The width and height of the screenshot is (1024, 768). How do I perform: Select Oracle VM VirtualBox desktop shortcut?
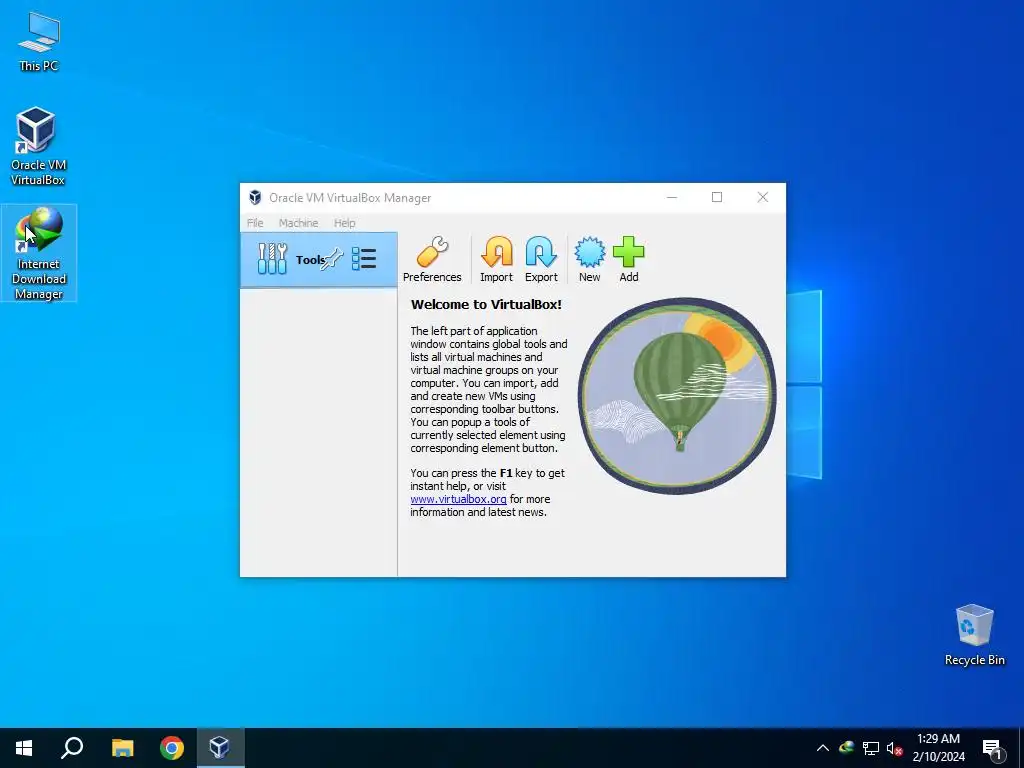tap(38, 146)
